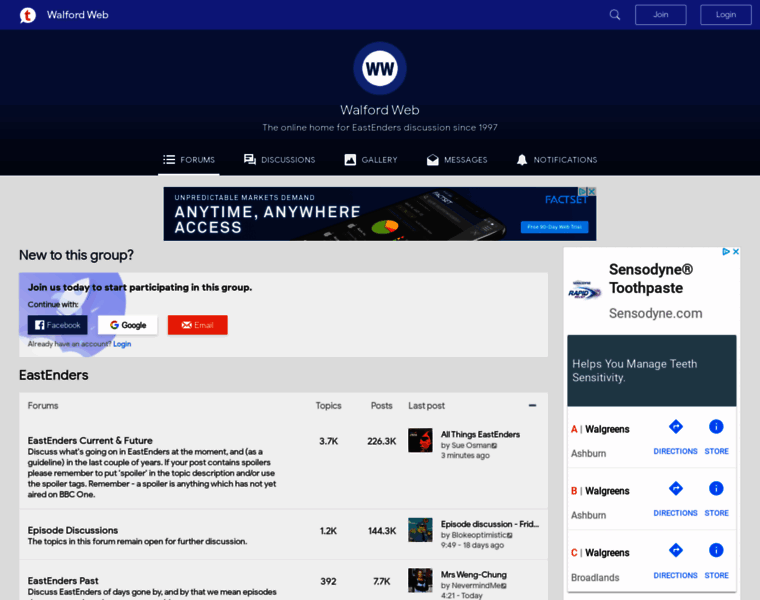Switch to the Forums tab
Screen dimensions: 760x600
(189, 160)
